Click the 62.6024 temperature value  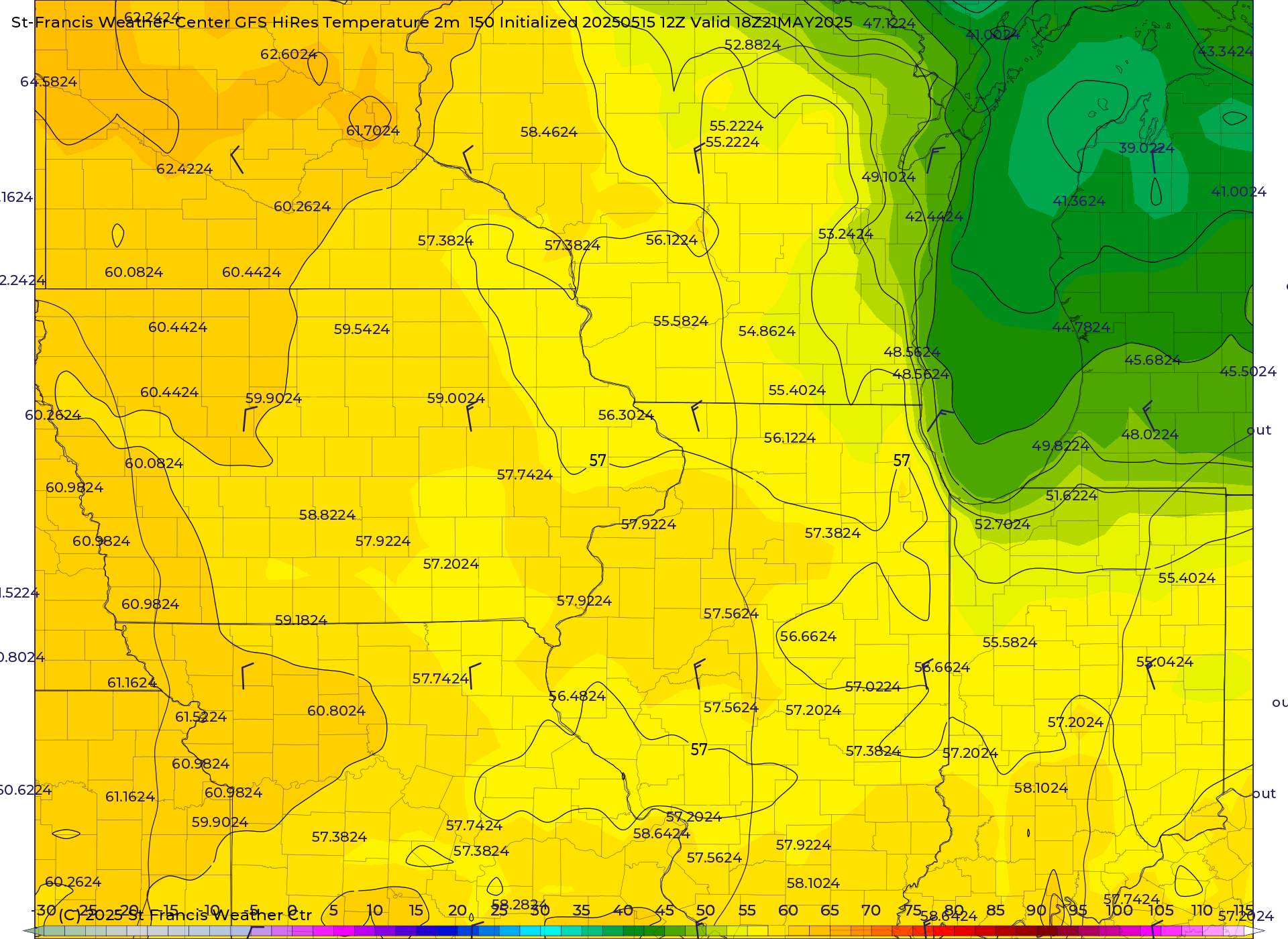coord(289,54)
